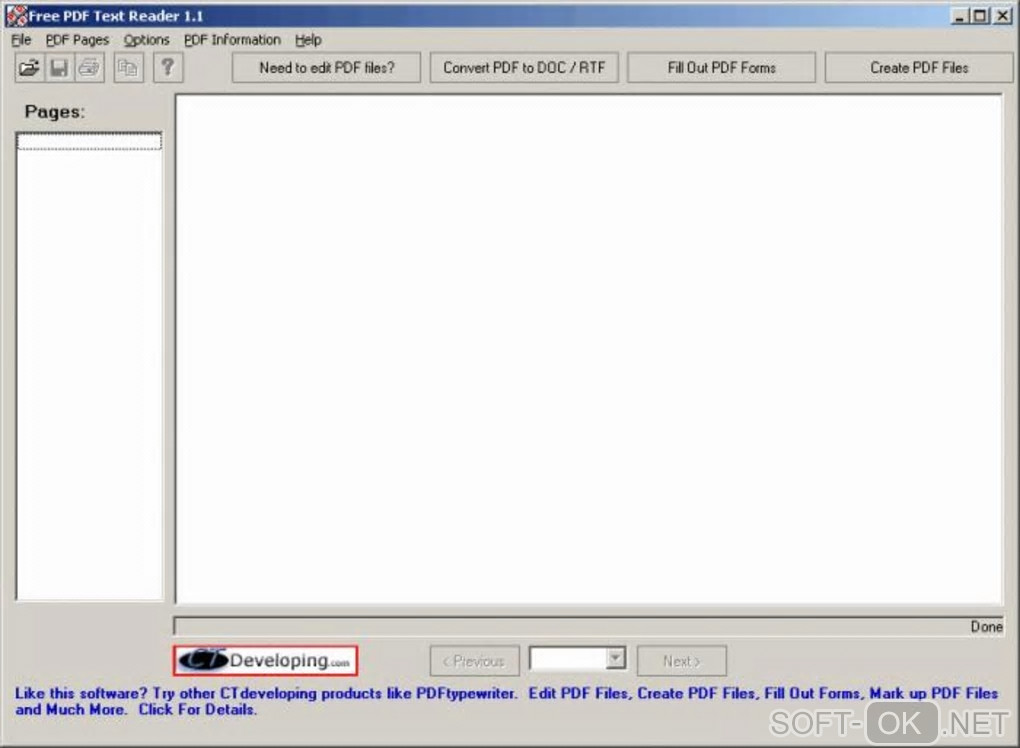Click the Create PDF Files button
The image size is (1020, 748).
click(x=919, y=68)
